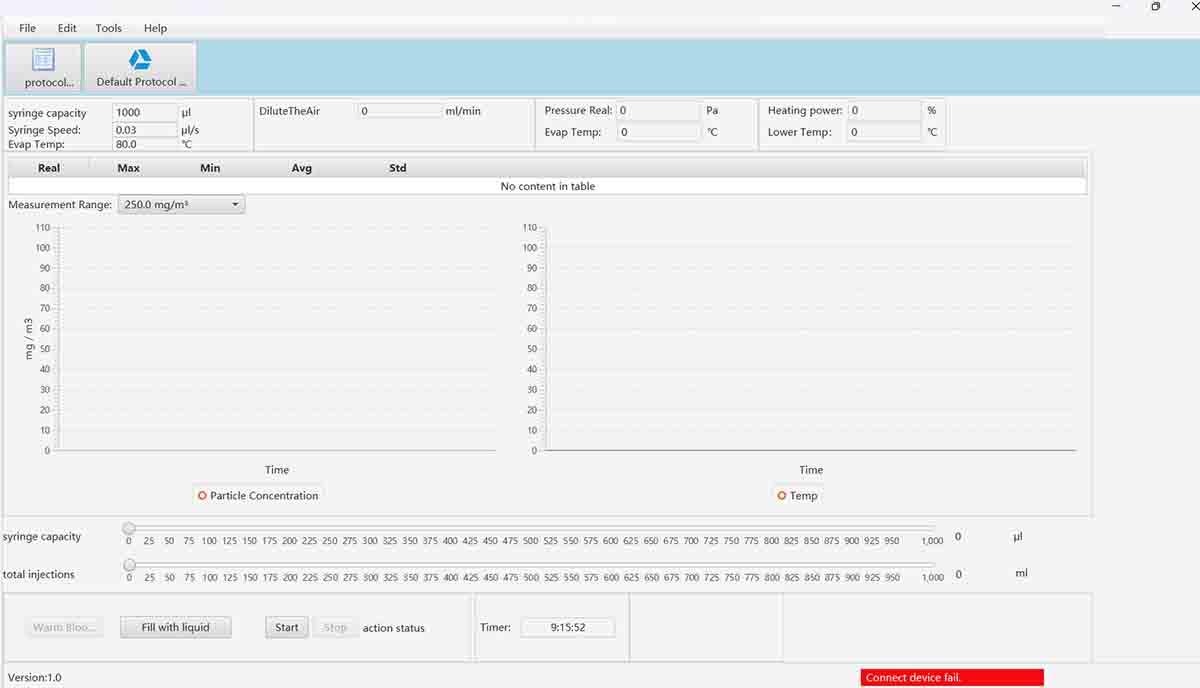Click the Start button
The image size is (1200, 688).
287,628
